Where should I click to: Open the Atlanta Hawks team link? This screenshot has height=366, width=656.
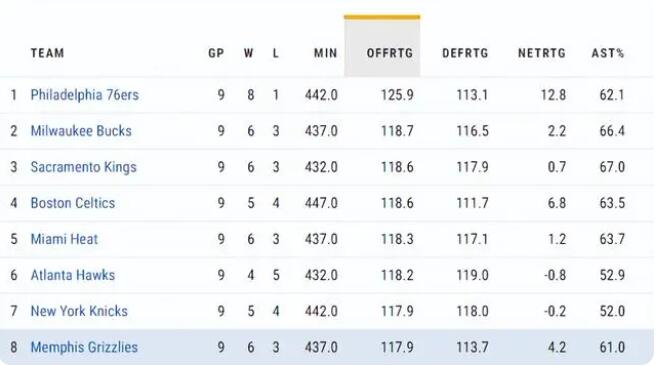(73, 275)
